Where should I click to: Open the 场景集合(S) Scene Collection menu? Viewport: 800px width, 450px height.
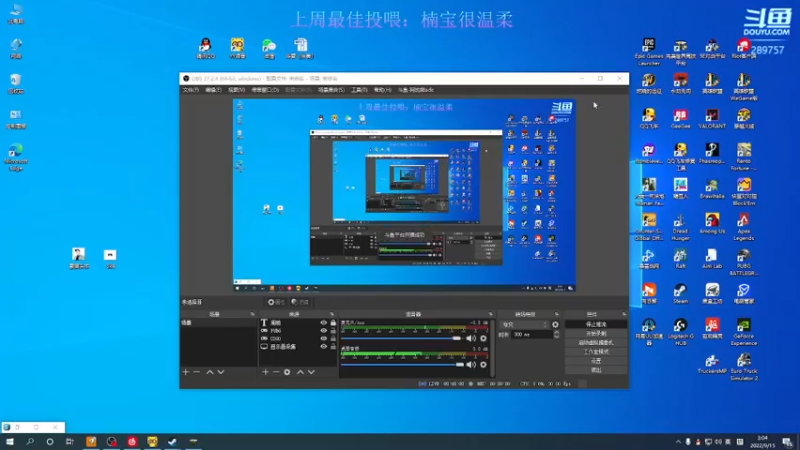[x=331, y=90]
